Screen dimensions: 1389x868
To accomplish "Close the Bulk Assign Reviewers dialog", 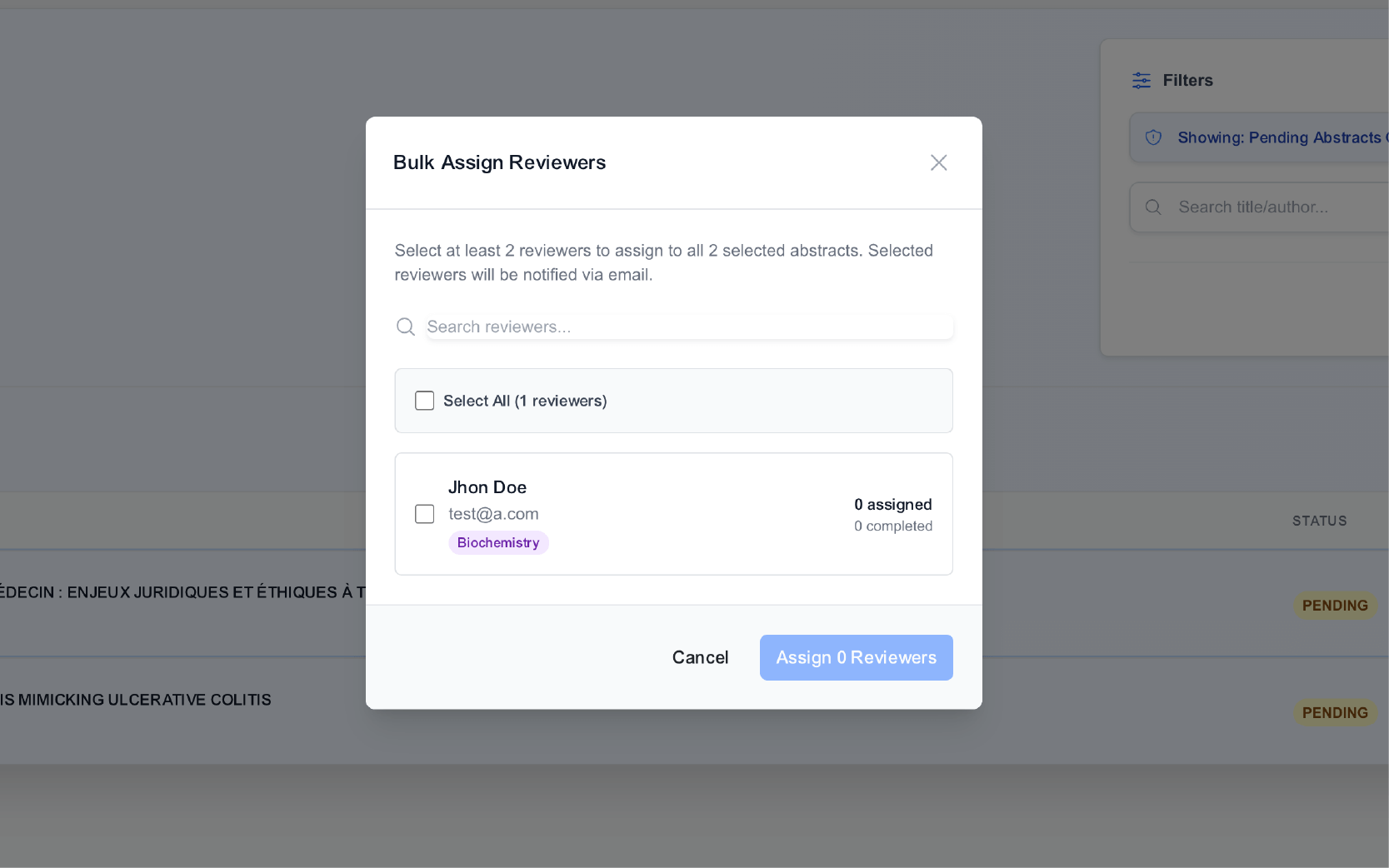I will point(938,162).
